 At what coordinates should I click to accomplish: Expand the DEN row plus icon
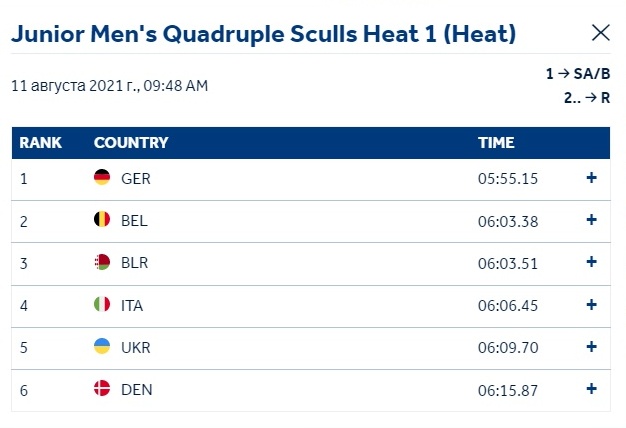591,388
